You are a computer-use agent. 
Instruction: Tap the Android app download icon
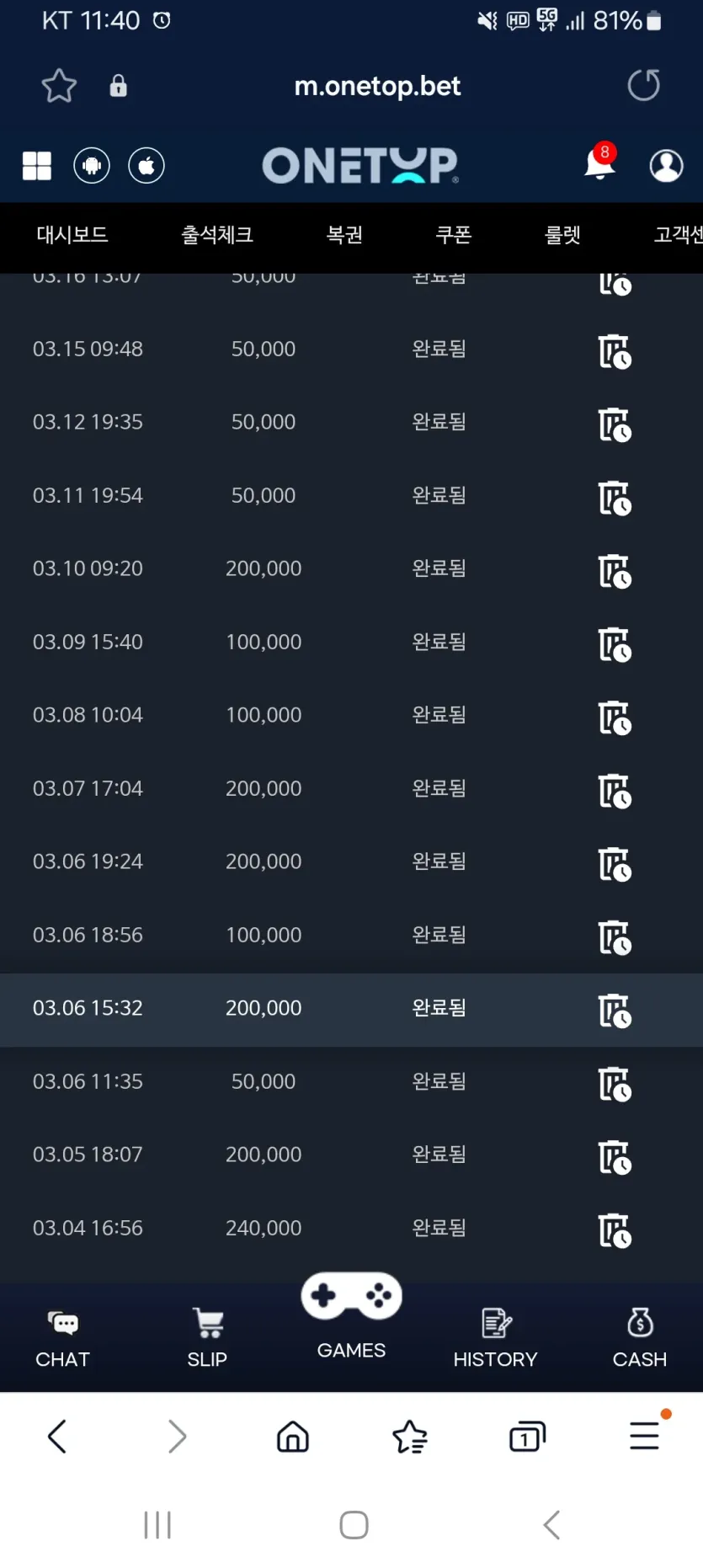click(92, 165)
